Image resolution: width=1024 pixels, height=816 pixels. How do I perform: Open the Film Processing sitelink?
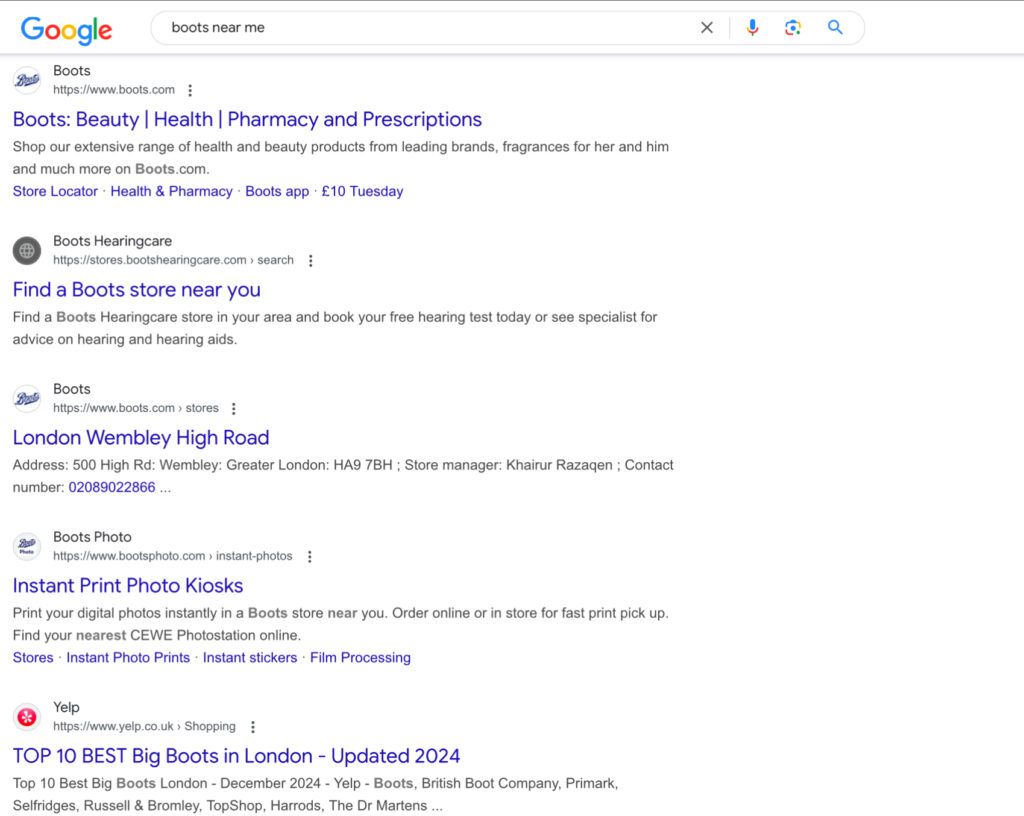(360, 657)
